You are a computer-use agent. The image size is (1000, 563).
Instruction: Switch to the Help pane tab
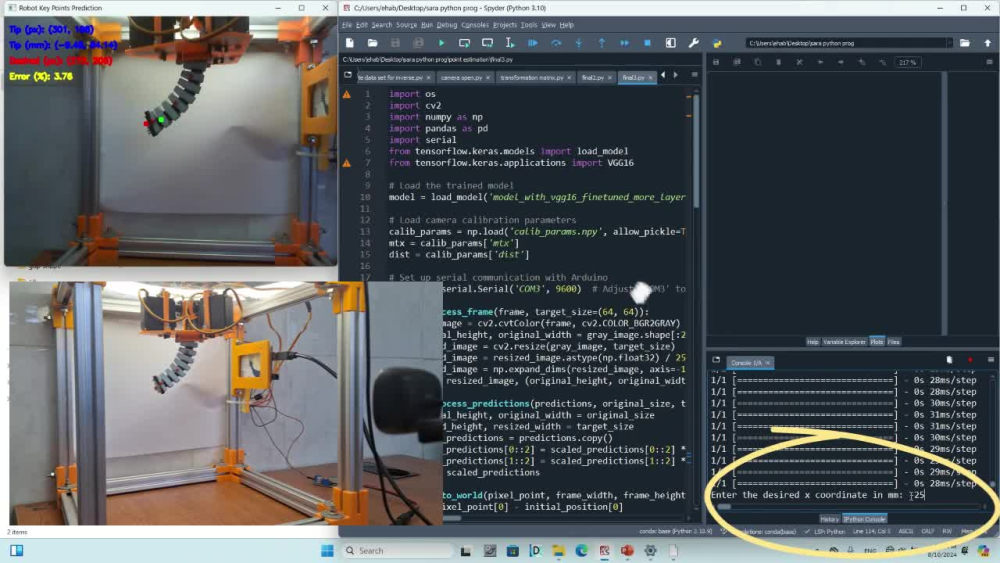(812, 342)
